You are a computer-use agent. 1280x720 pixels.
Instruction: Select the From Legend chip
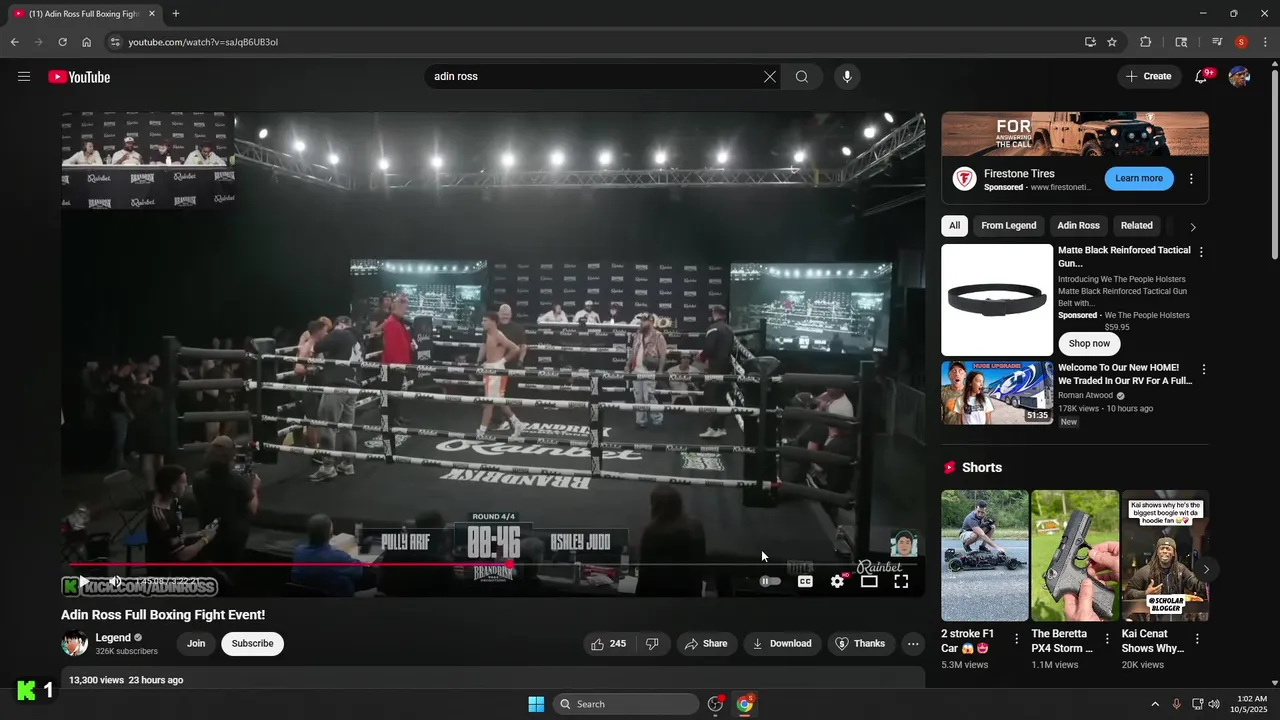click(x=1008, y=226)
